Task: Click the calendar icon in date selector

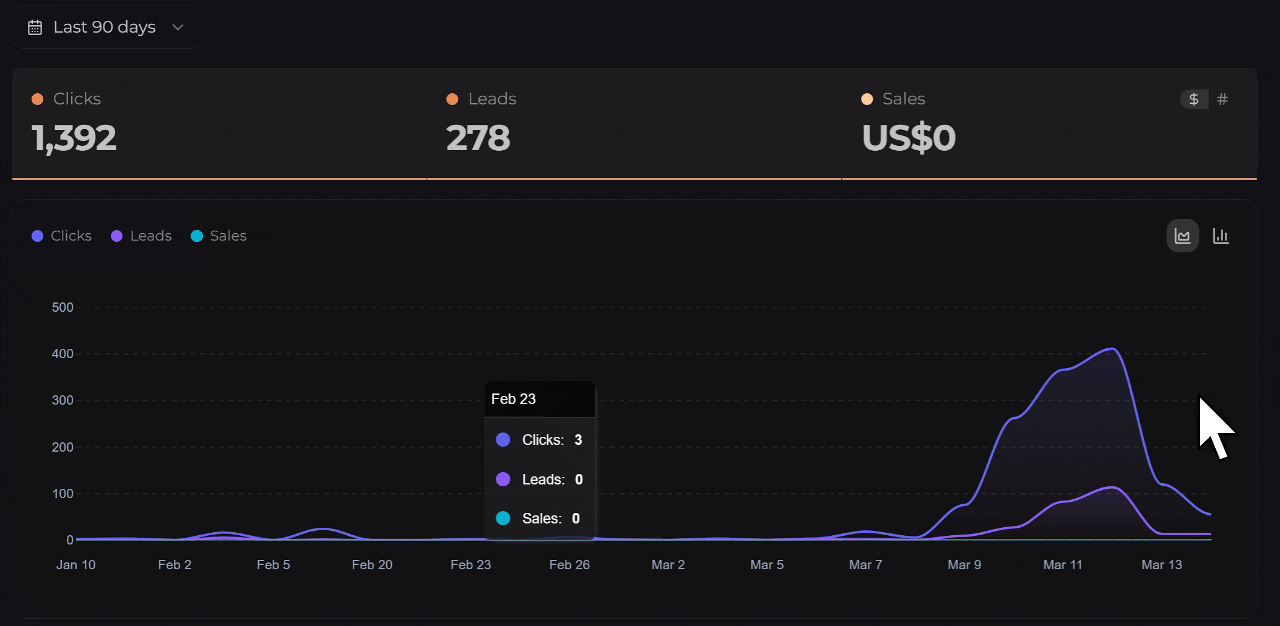Action: pyautogui.click(x=35, y=27)
